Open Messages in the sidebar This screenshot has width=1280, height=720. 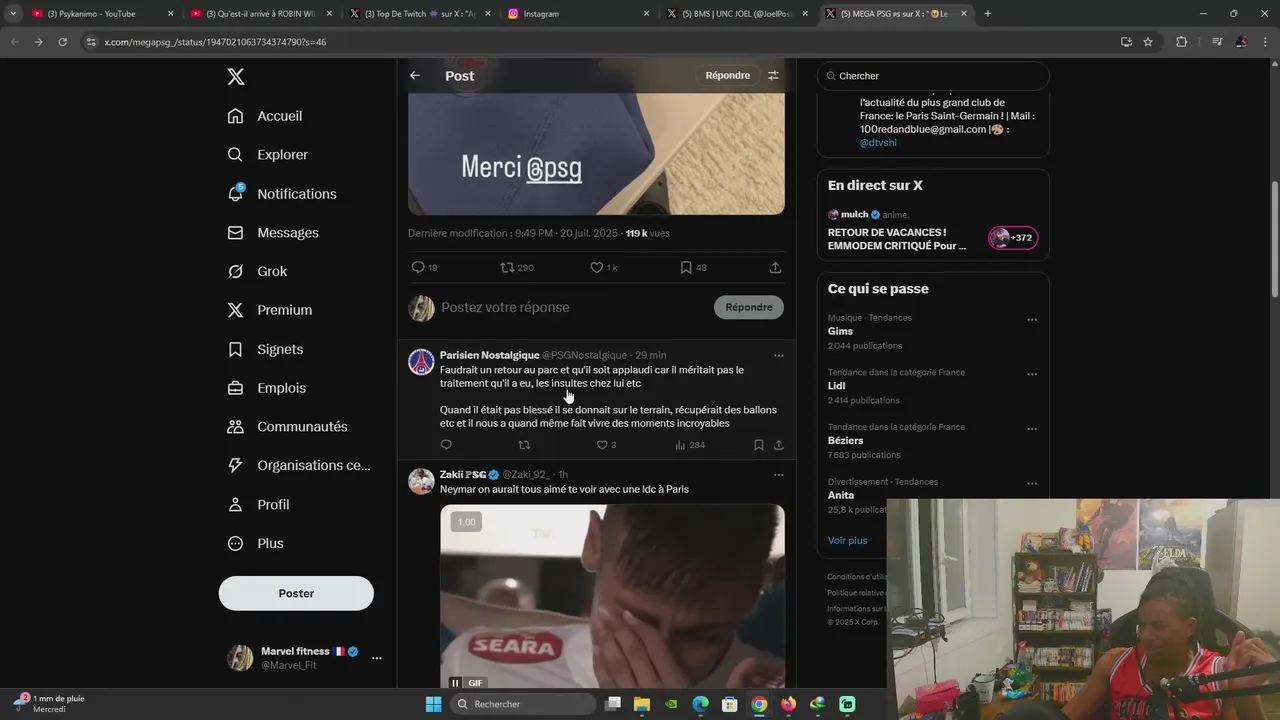[x=273, y=233]
